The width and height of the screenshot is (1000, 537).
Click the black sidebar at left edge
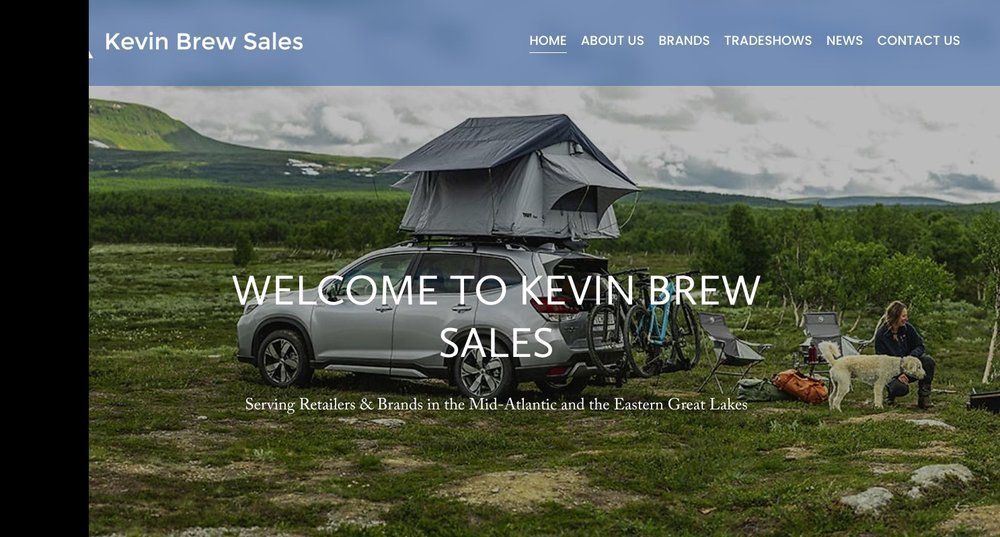click(x=44, y=268)
